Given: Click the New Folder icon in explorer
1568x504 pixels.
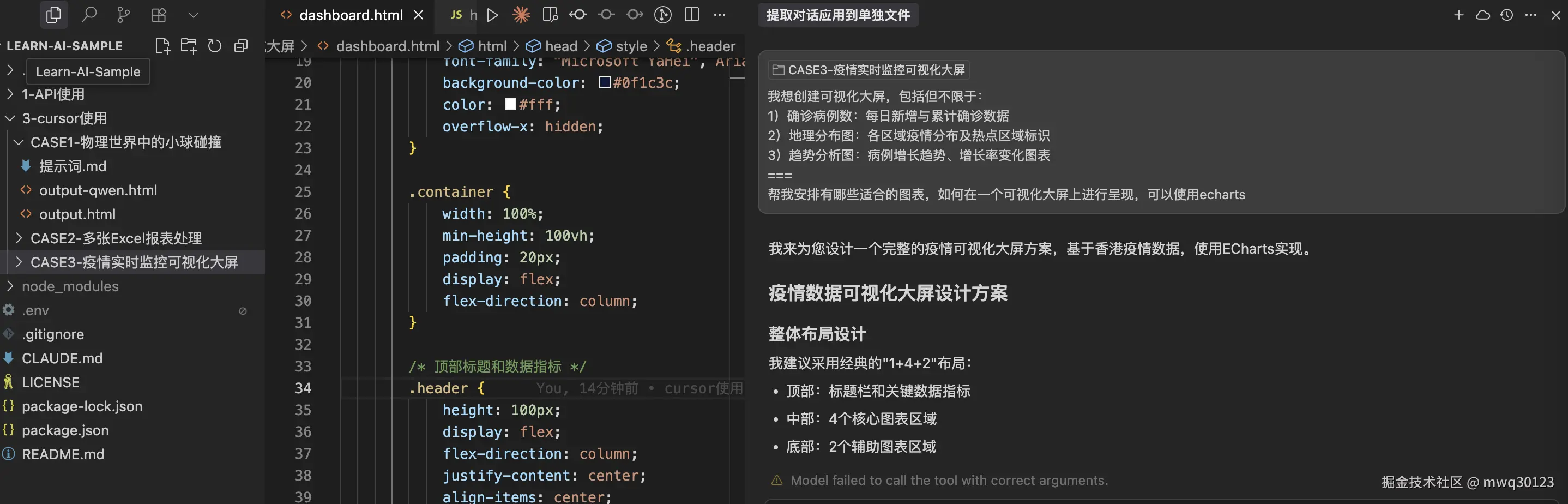Looking at the screenshot, I should 189,46.
